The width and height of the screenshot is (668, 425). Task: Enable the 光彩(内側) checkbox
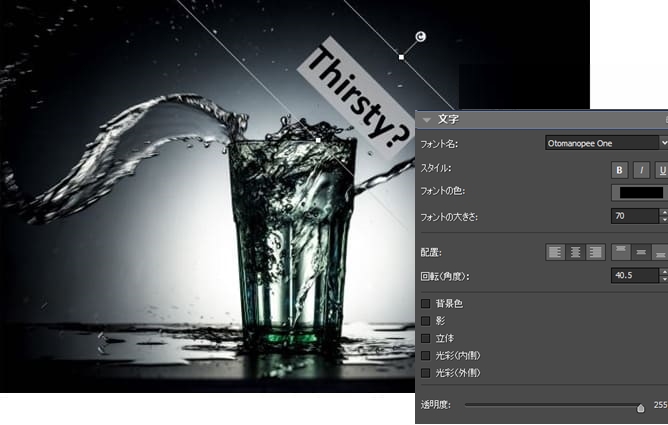(x=425, y=355)
